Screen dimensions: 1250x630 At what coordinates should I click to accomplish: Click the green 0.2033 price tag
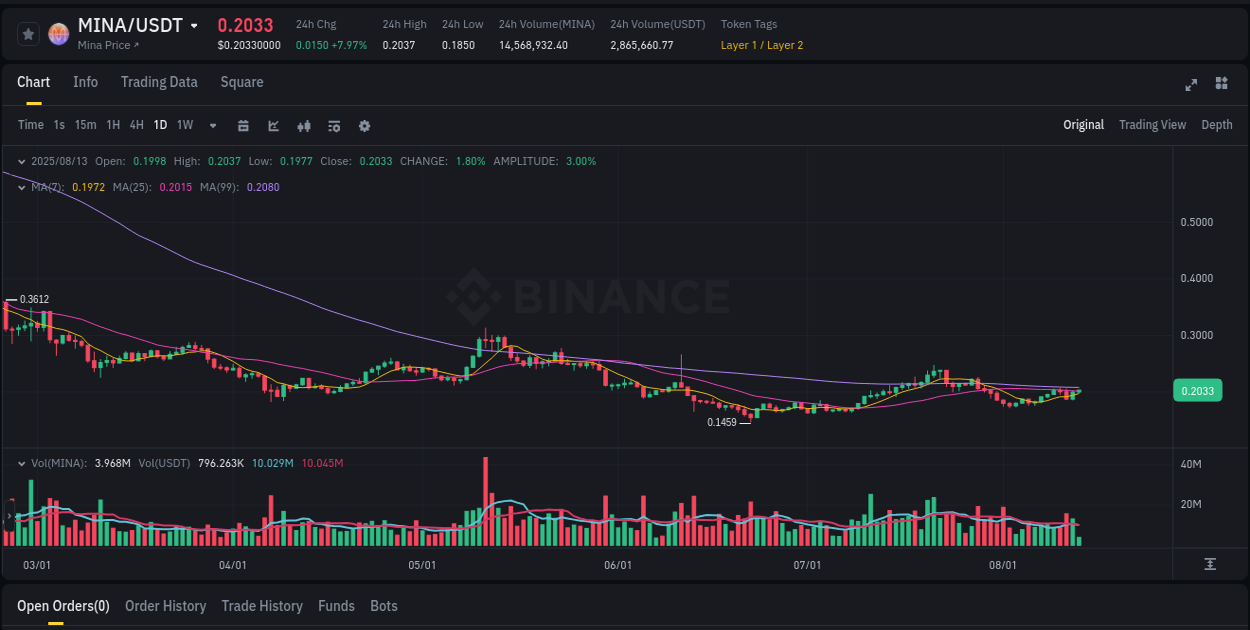[x=1197, y=390]
